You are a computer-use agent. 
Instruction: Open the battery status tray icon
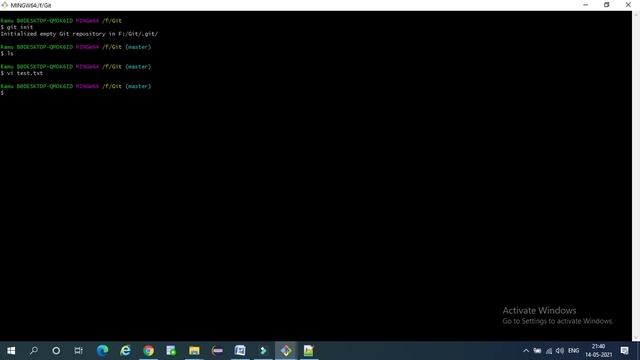click(x=537, y=351)
